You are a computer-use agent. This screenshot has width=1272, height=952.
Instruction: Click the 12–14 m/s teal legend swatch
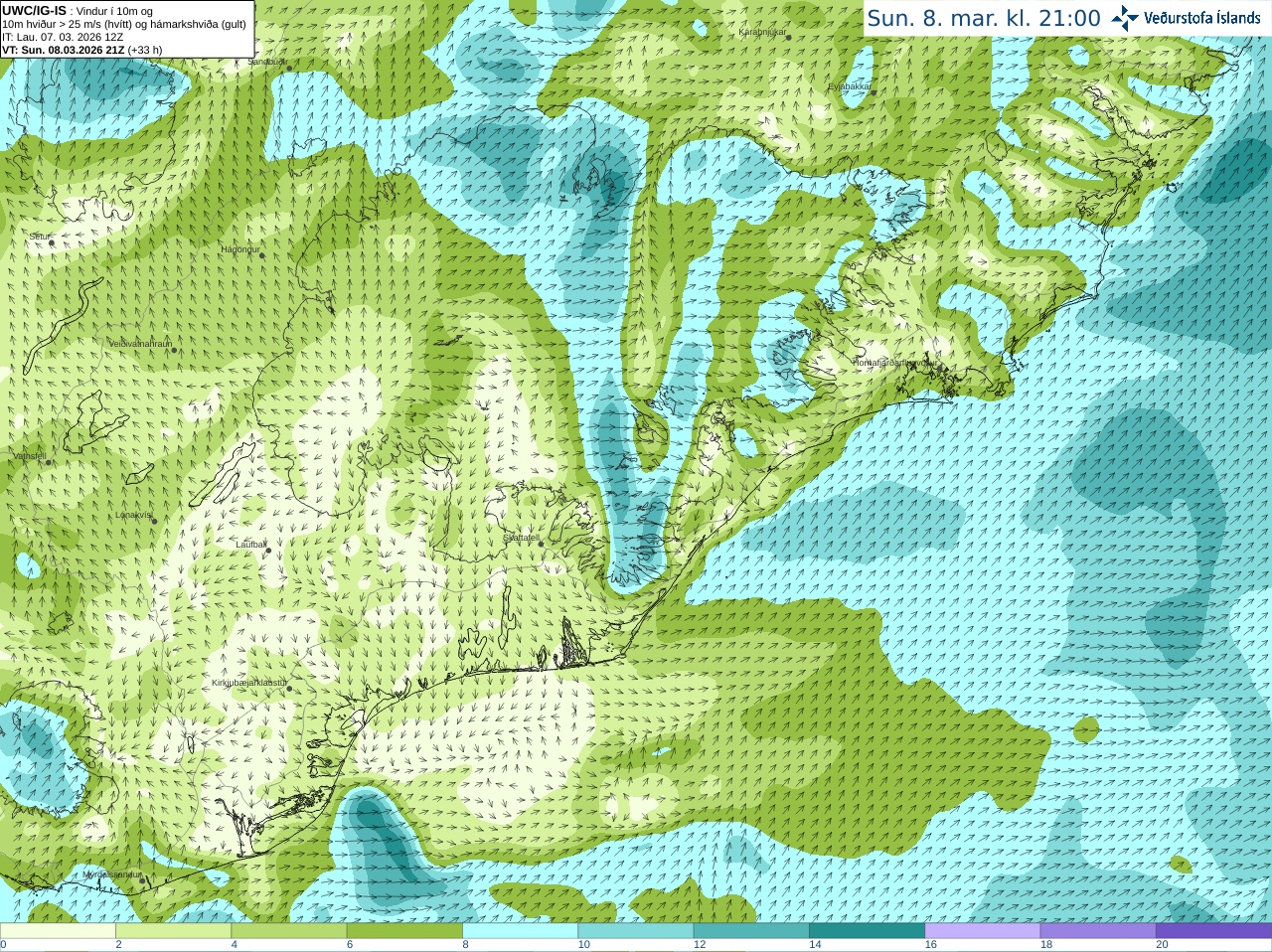point(751,931)
